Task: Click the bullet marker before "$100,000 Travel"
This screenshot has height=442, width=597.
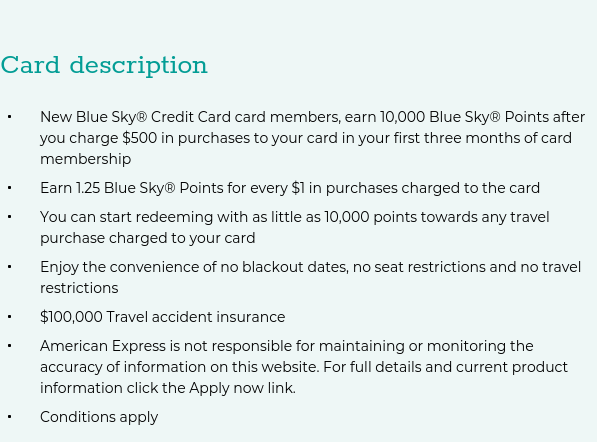Action: 10,317
